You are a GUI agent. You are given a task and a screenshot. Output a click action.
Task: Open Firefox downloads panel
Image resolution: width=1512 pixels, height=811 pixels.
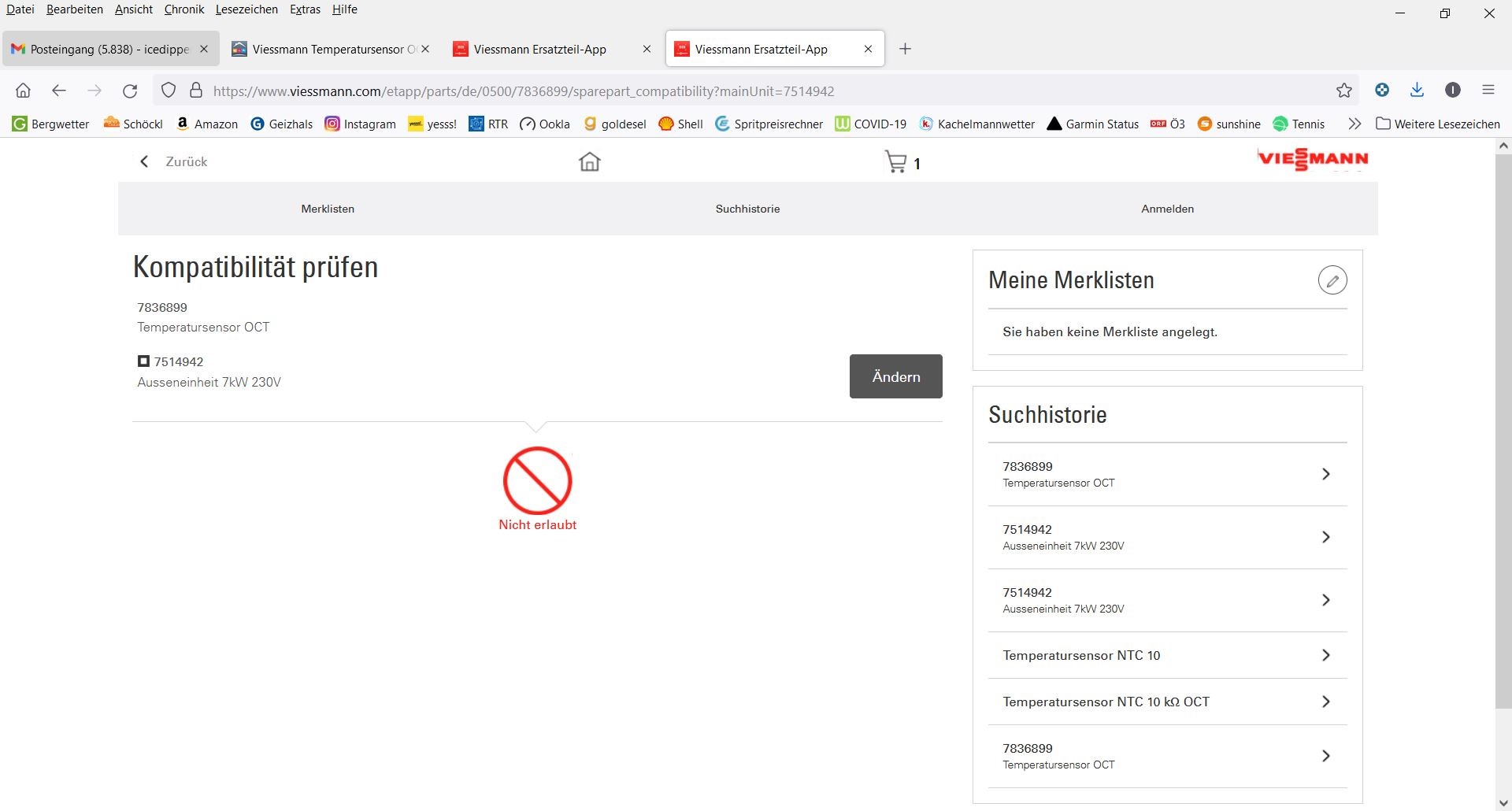pos(1417,90)
